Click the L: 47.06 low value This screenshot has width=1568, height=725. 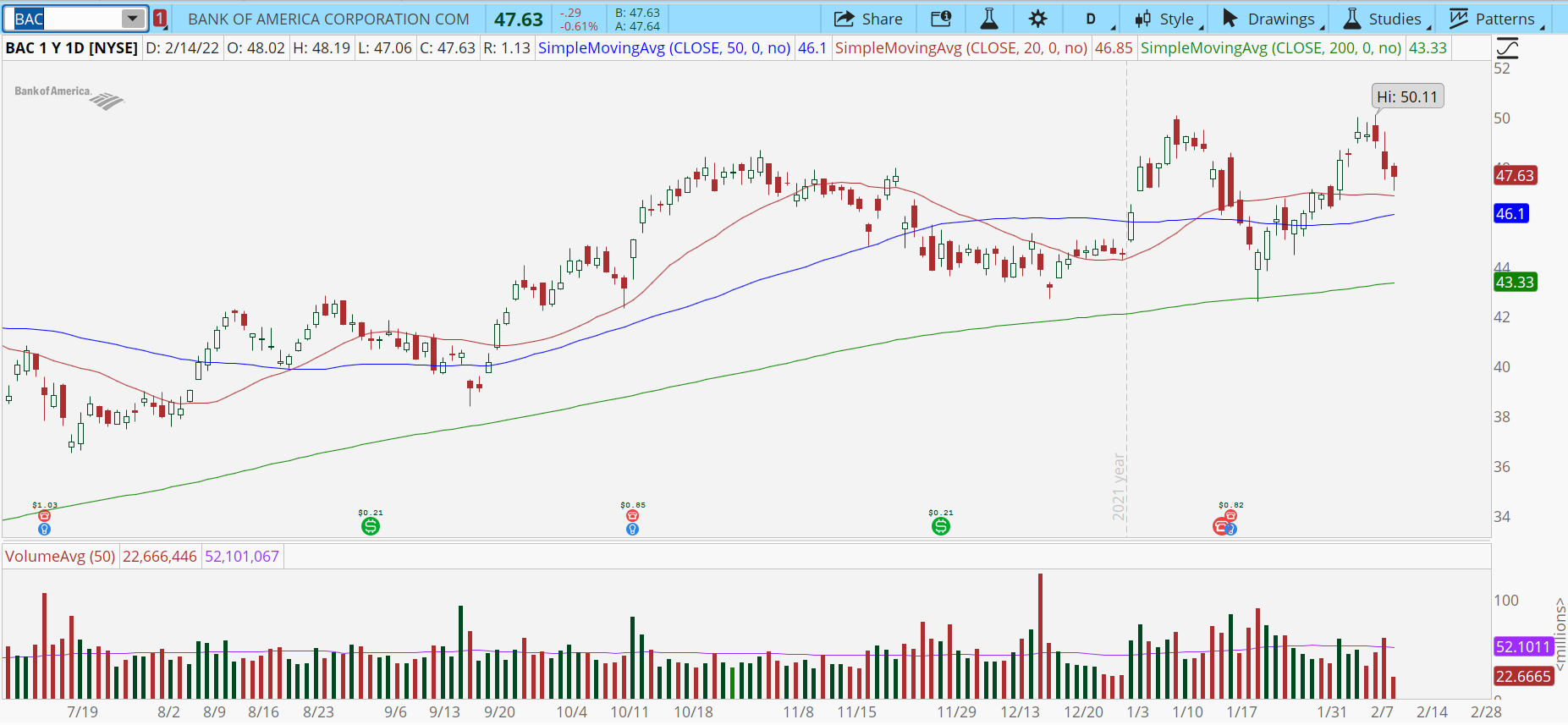385,48
